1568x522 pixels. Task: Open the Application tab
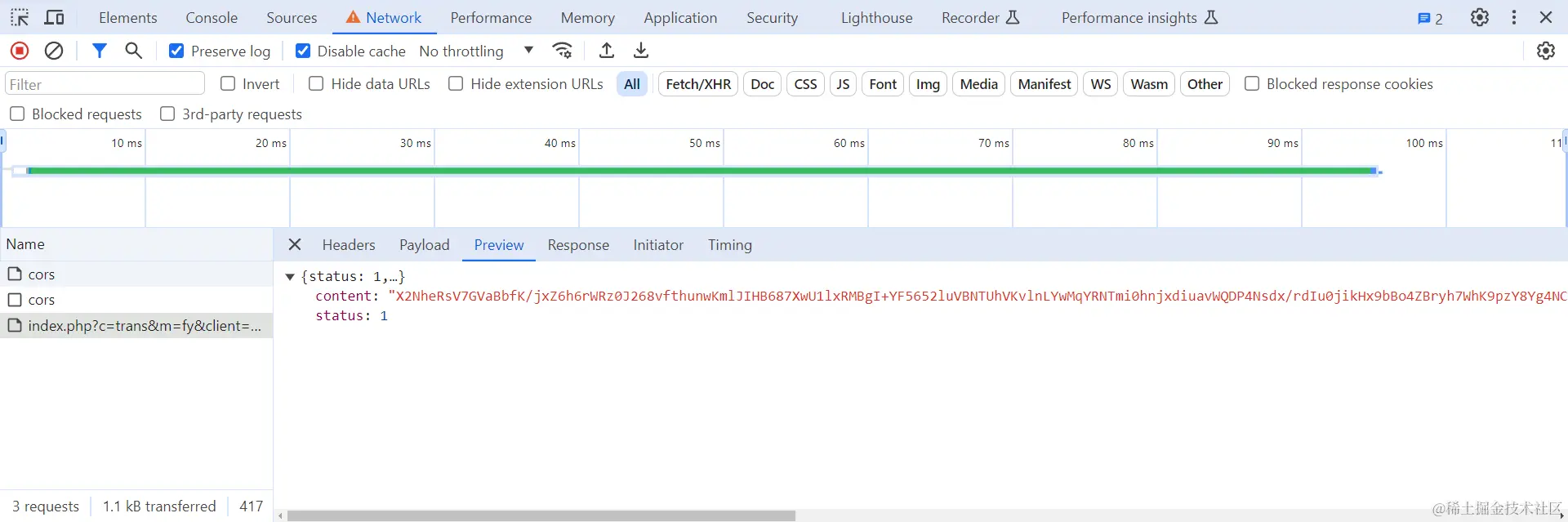[x=680, y=17]
